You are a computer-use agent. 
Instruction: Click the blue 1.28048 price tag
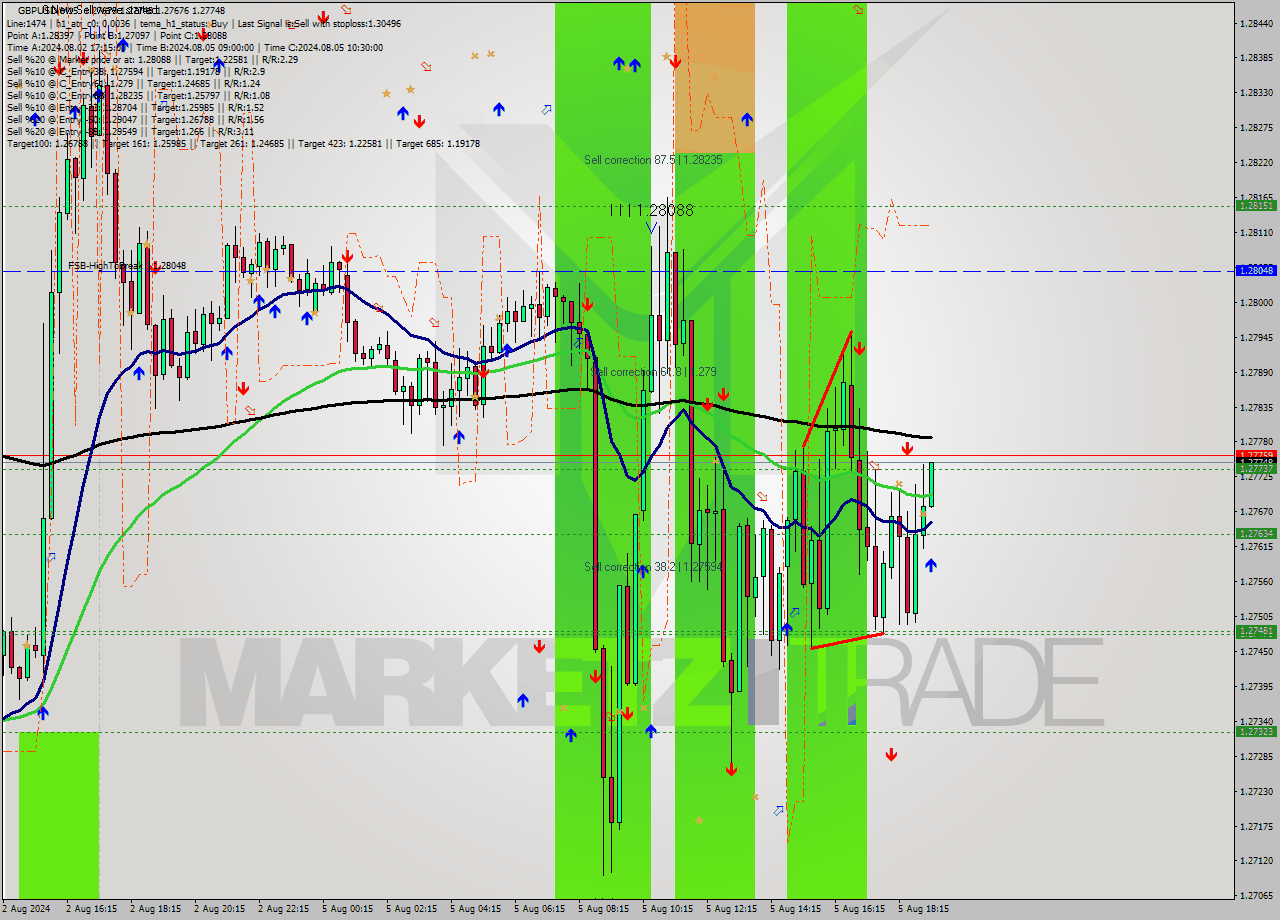point(1256,270)
